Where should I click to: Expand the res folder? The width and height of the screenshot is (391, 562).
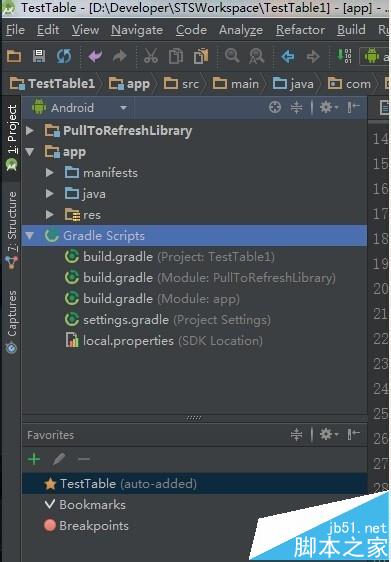[x=50, y=215]
